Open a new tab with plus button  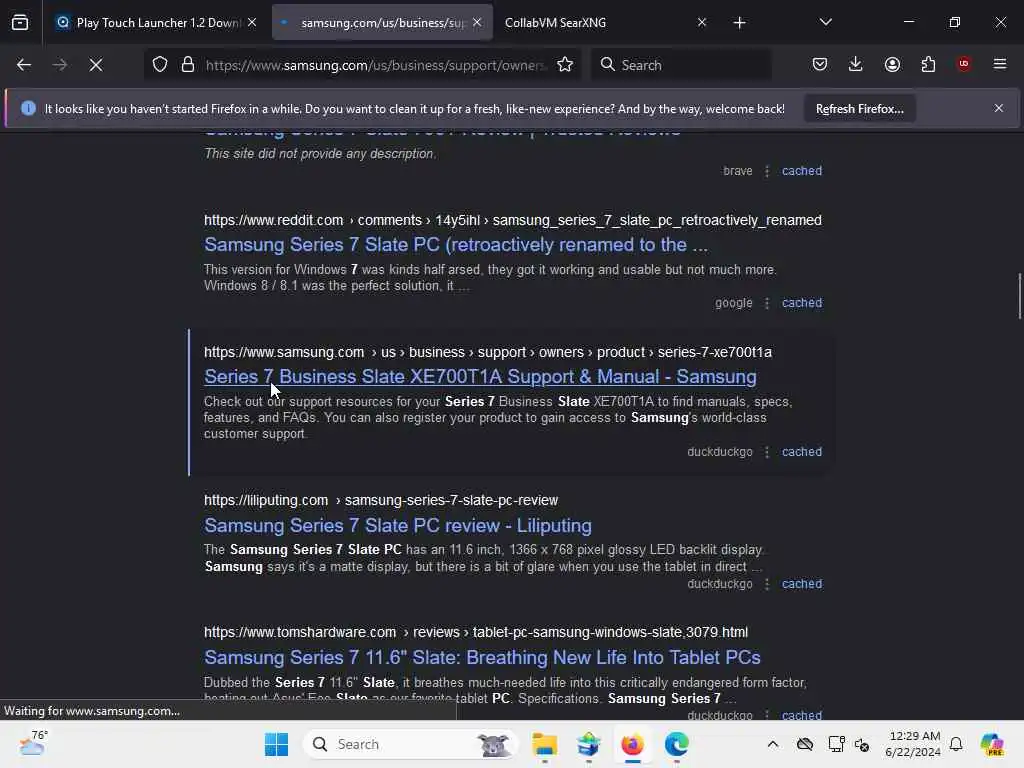739,23
